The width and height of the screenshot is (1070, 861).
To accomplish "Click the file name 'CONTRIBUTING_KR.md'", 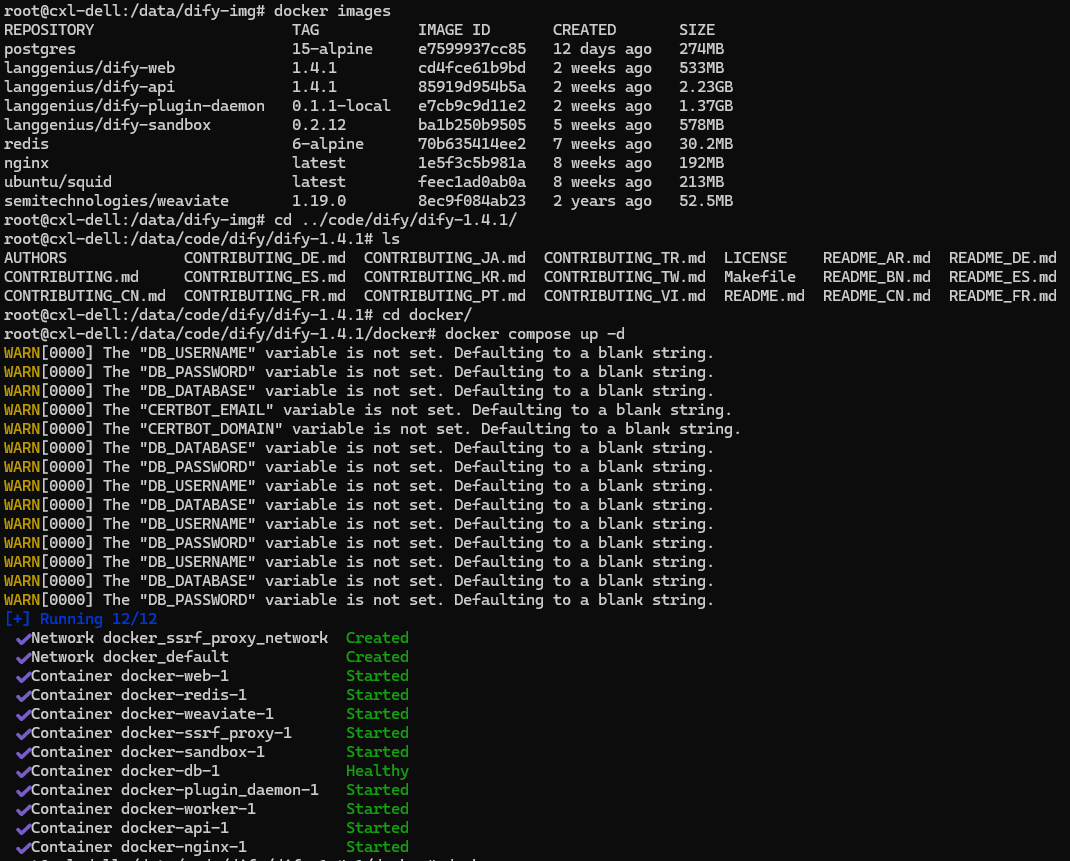I will tap(445, 277).
